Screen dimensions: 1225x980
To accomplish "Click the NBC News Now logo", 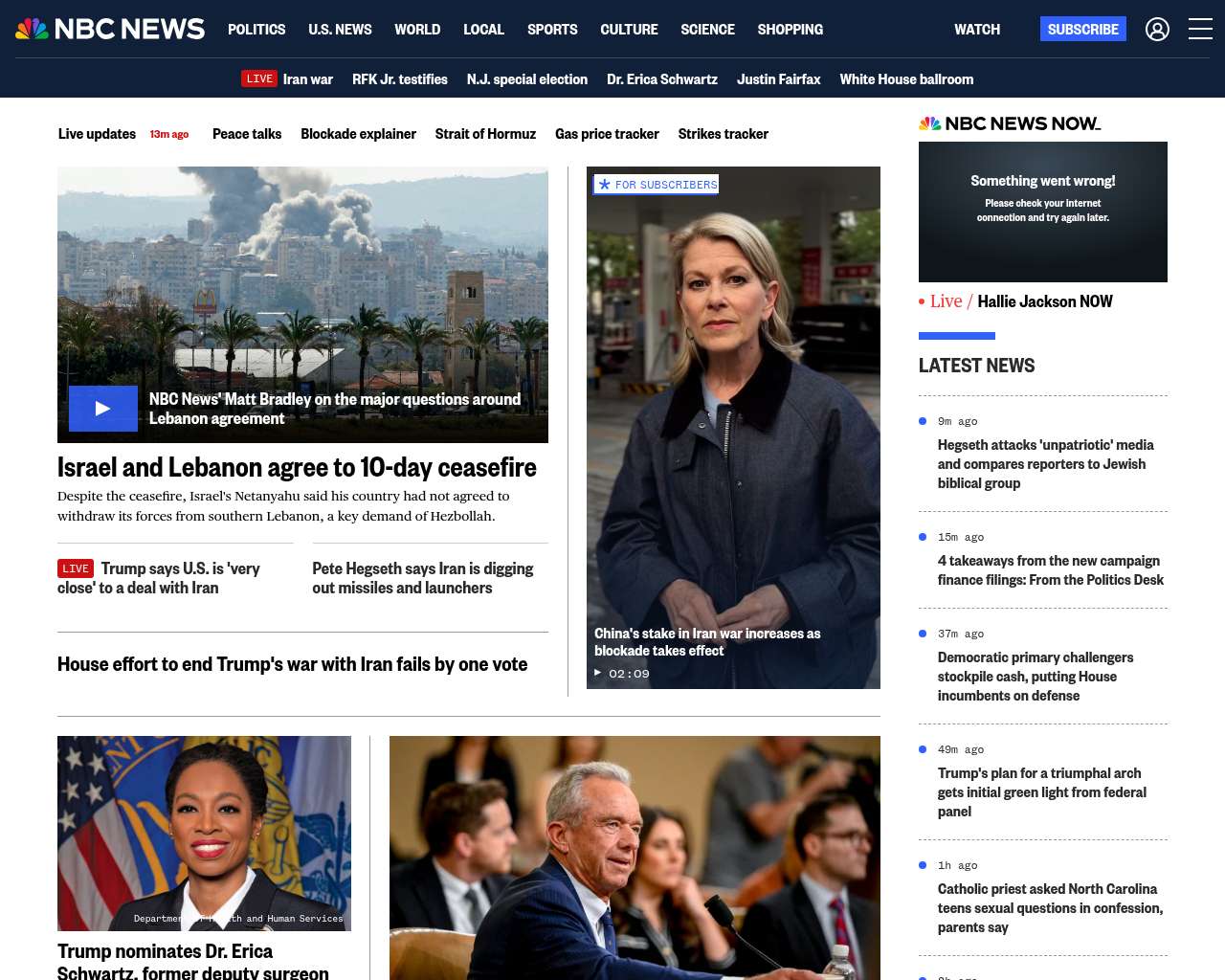I will pos(1010,123).
